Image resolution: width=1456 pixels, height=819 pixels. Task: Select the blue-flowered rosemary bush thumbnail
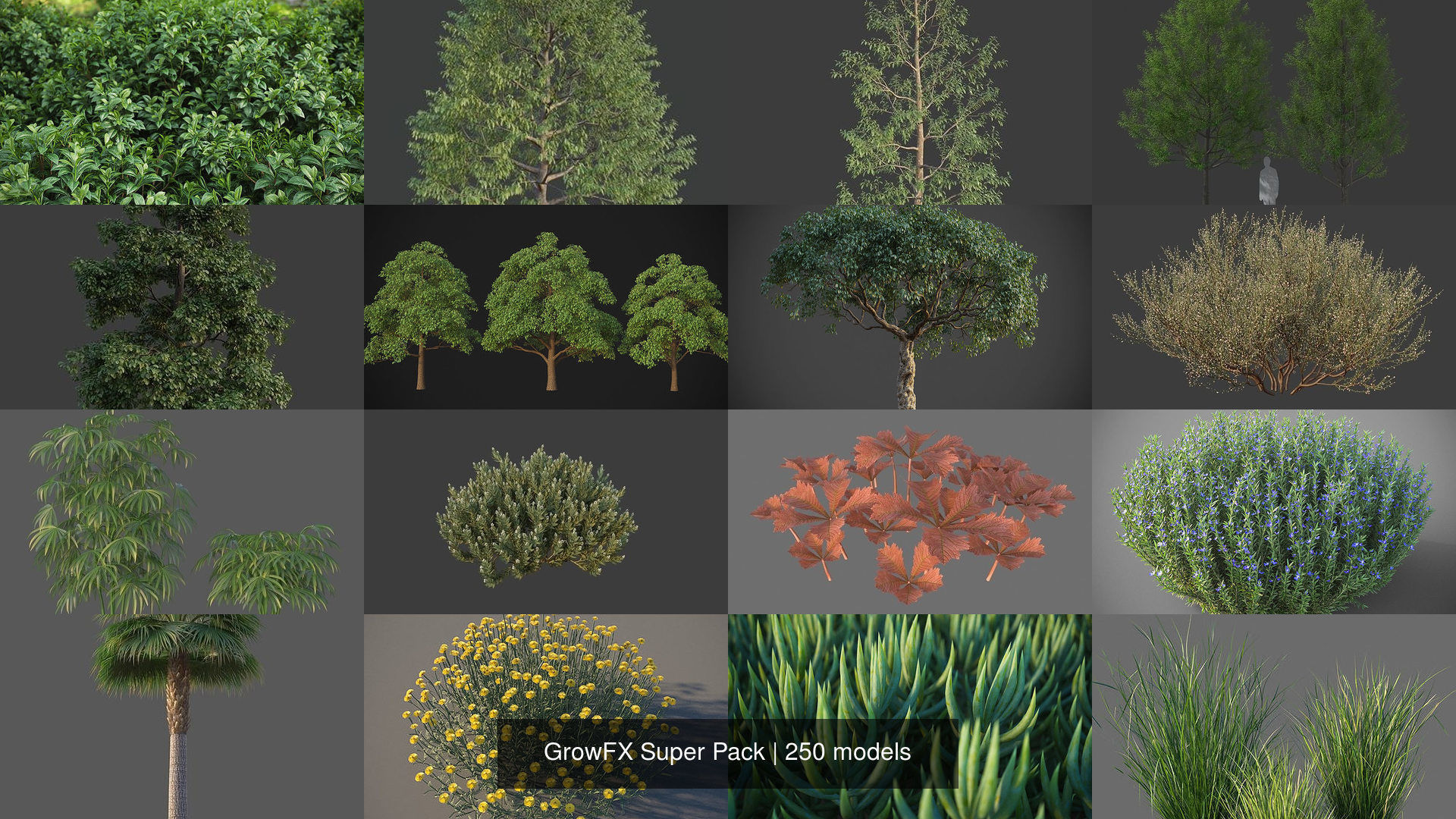coord(1274,512)
